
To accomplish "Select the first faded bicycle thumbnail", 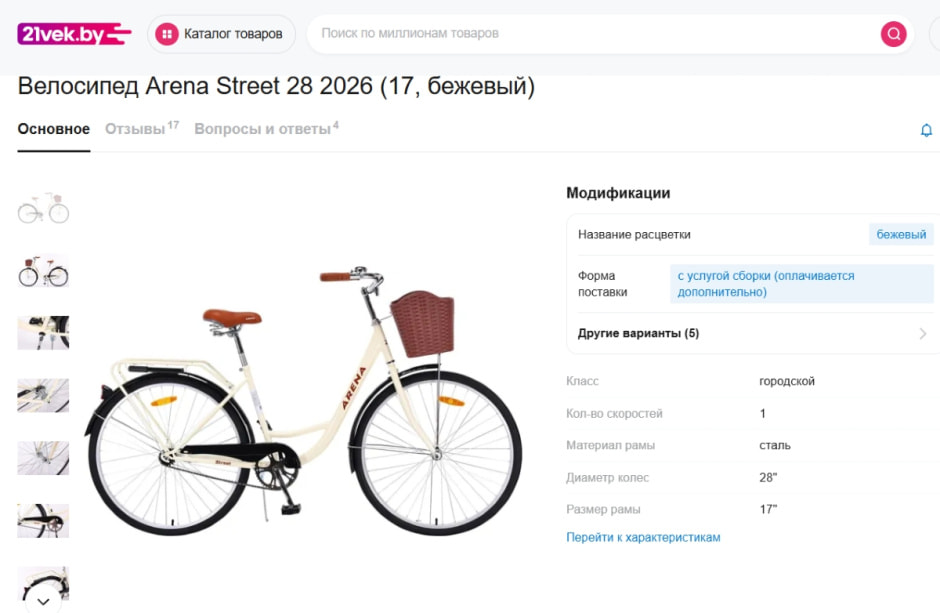I will 43,208.
